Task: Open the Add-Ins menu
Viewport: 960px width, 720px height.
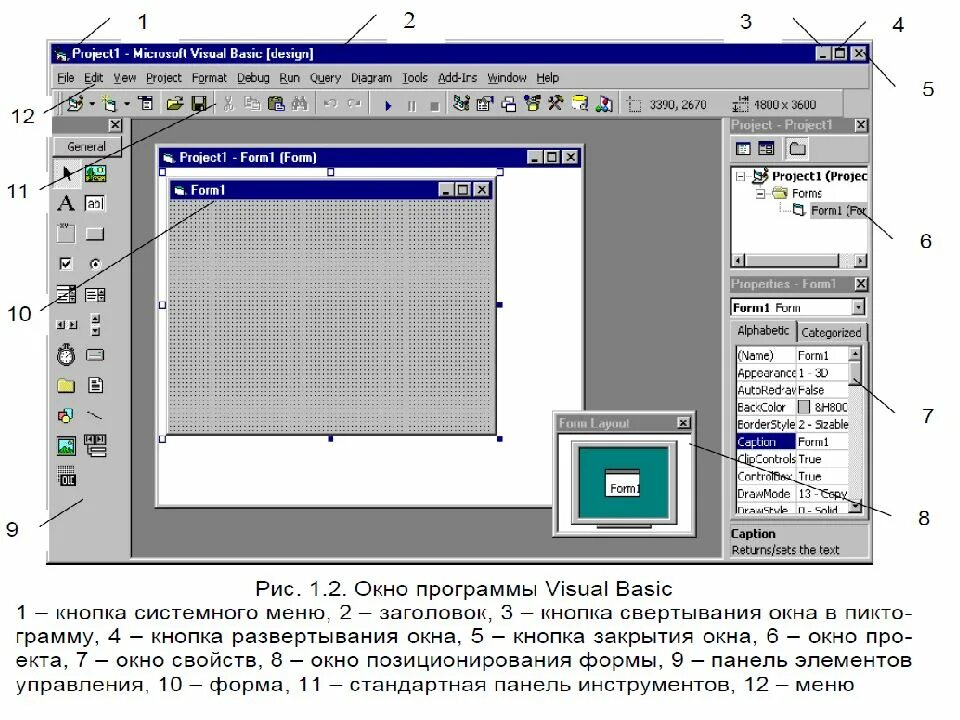Action: click(x=457, y=78)
